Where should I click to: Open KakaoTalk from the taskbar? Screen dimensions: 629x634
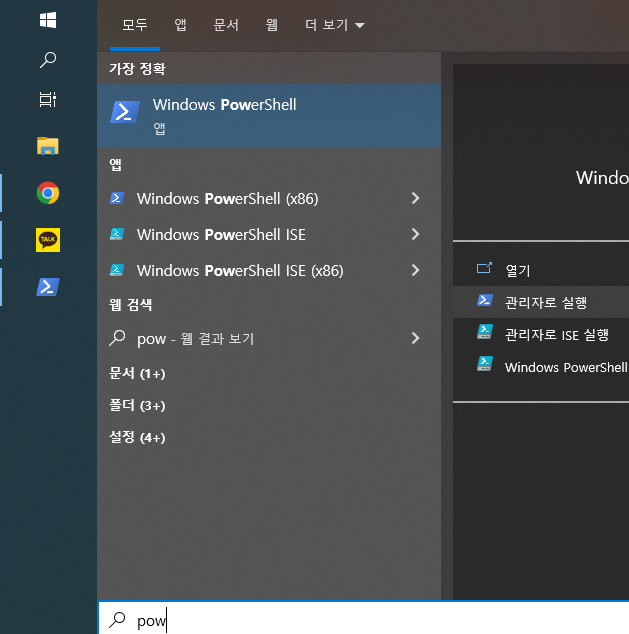[48, 240]
